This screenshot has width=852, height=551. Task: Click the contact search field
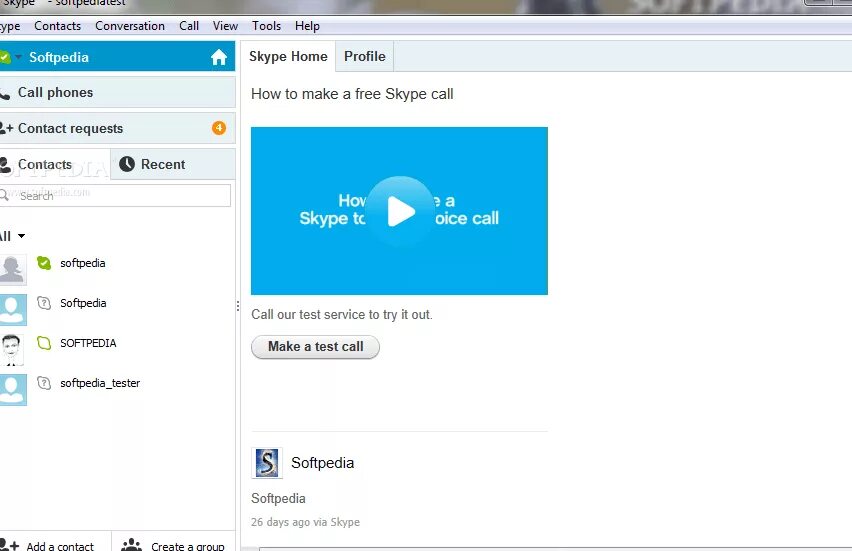pos(115,195)
